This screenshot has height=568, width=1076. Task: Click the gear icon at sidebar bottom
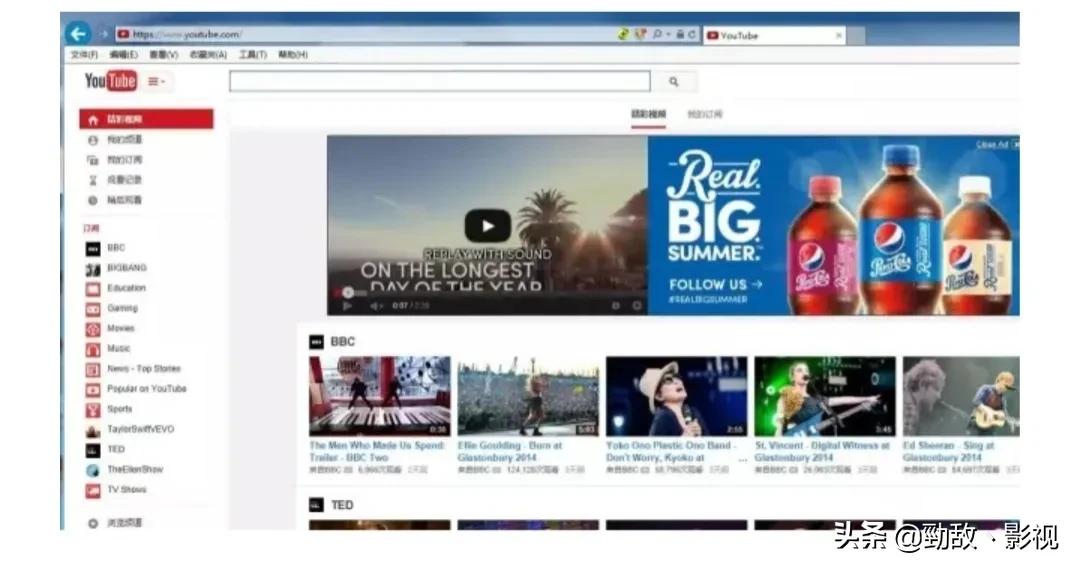pyautogui.click(x=93, y=523)
